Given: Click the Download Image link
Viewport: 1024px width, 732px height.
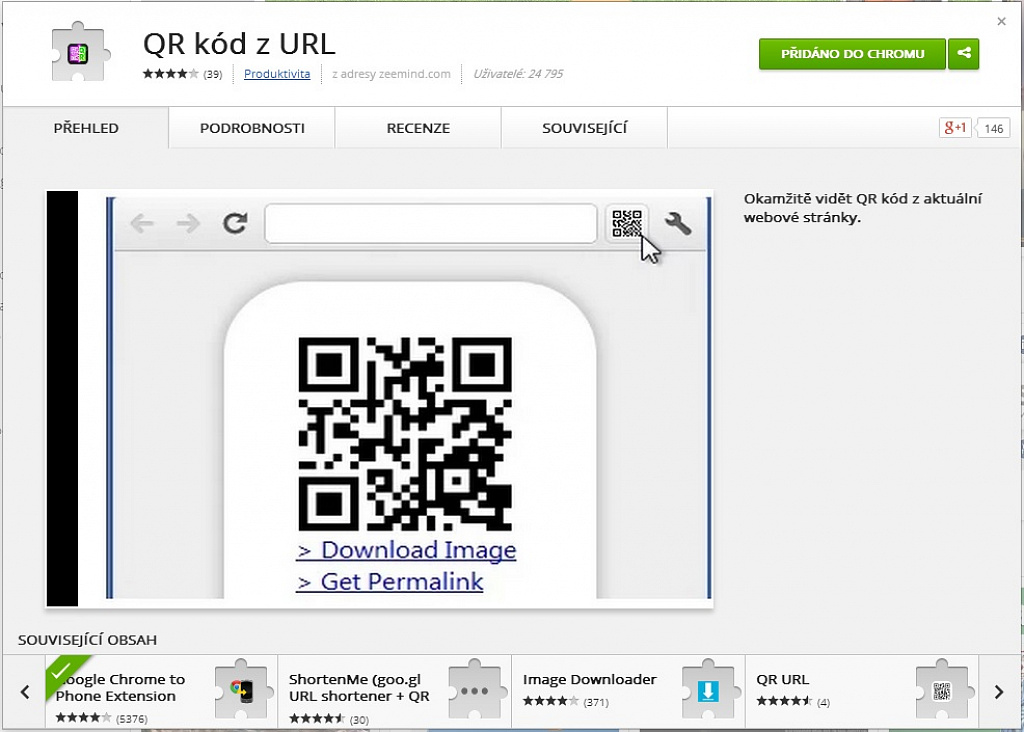Looking at the screenshot, I should (406, 550).
